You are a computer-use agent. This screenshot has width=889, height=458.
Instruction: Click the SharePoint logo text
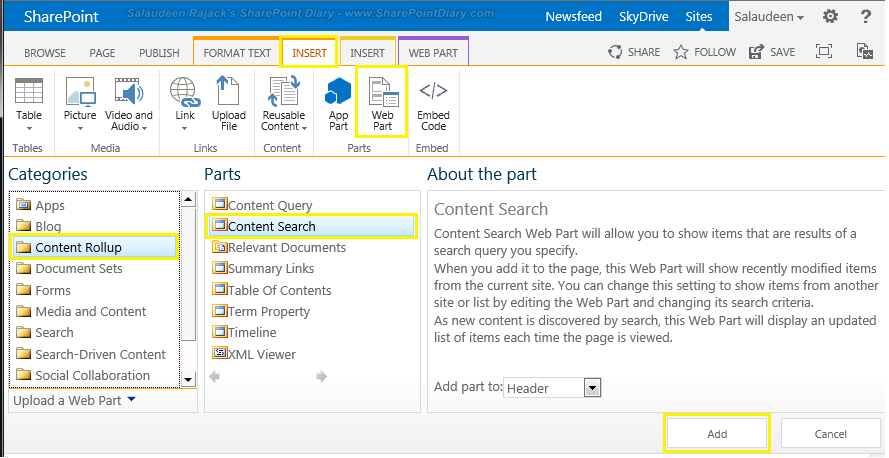coord(61,16)
